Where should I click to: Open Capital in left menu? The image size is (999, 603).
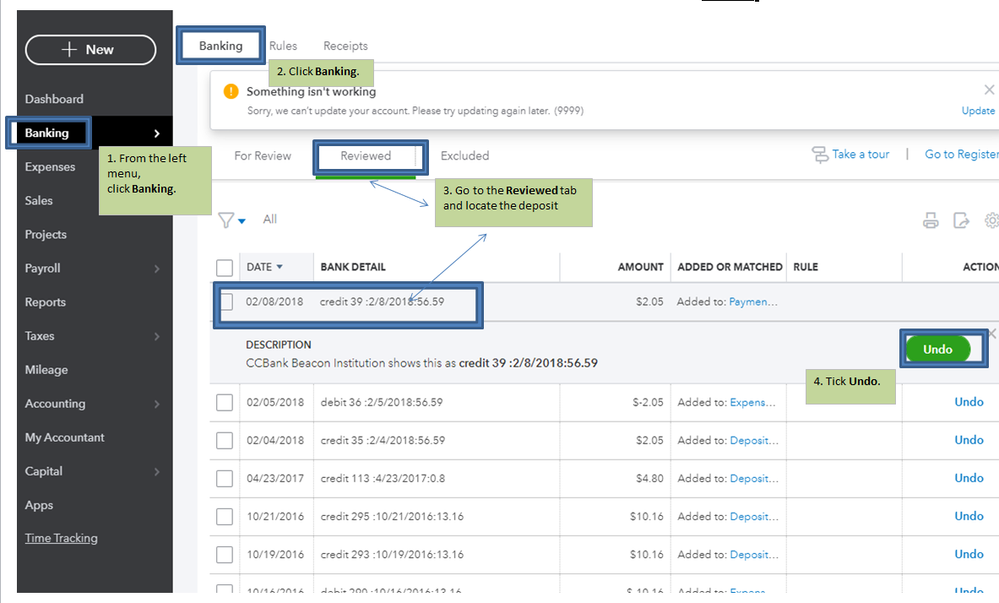tap(44, 470)
